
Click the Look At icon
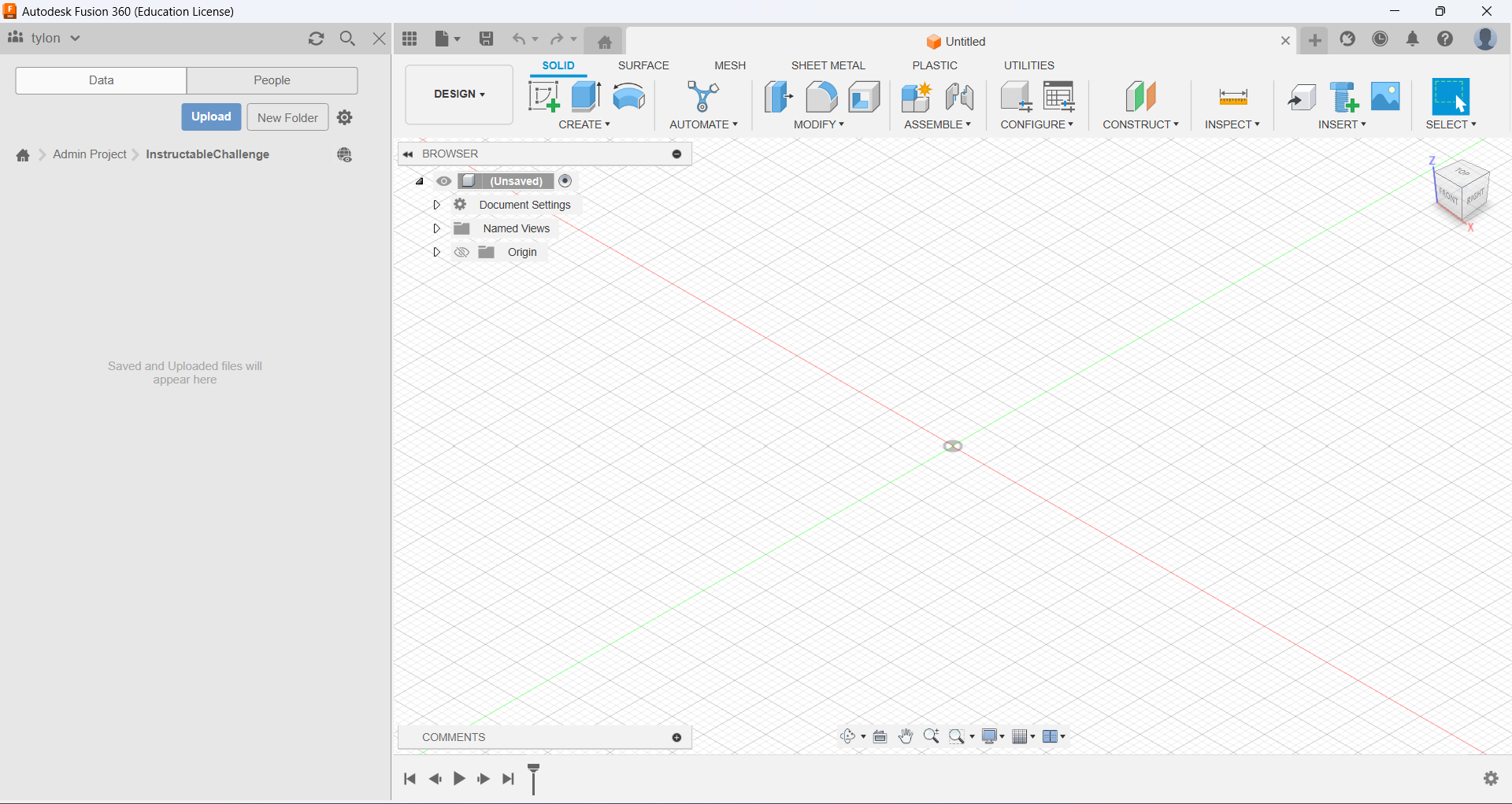coord(880,736)
